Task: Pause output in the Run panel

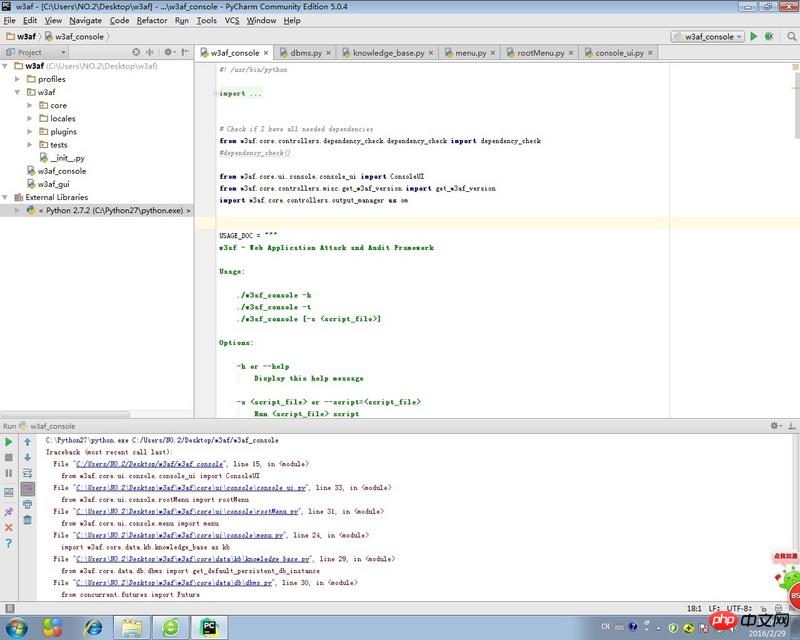Action: (9, 473)
